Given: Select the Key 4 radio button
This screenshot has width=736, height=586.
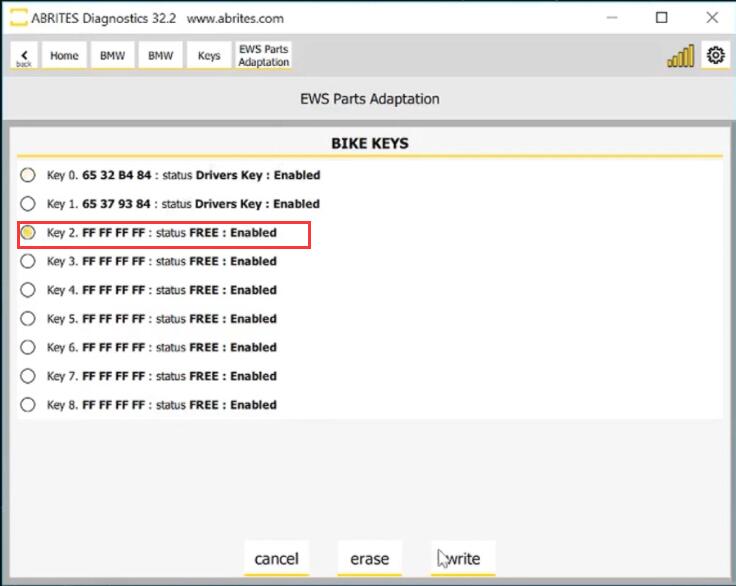Looking at the screenshot, I should (28, 290).
